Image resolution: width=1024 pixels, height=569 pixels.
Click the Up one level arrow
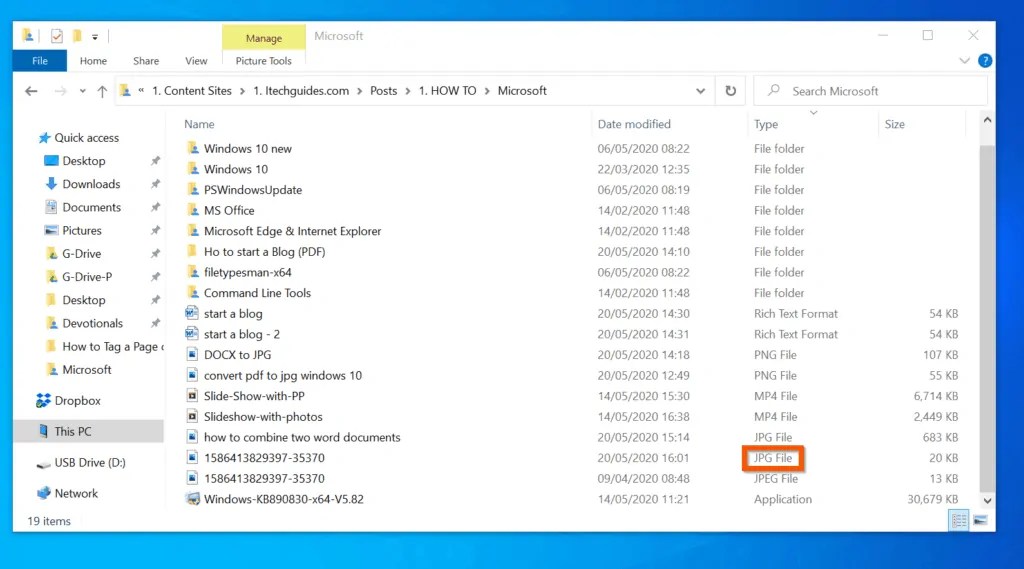coord(102,91)
